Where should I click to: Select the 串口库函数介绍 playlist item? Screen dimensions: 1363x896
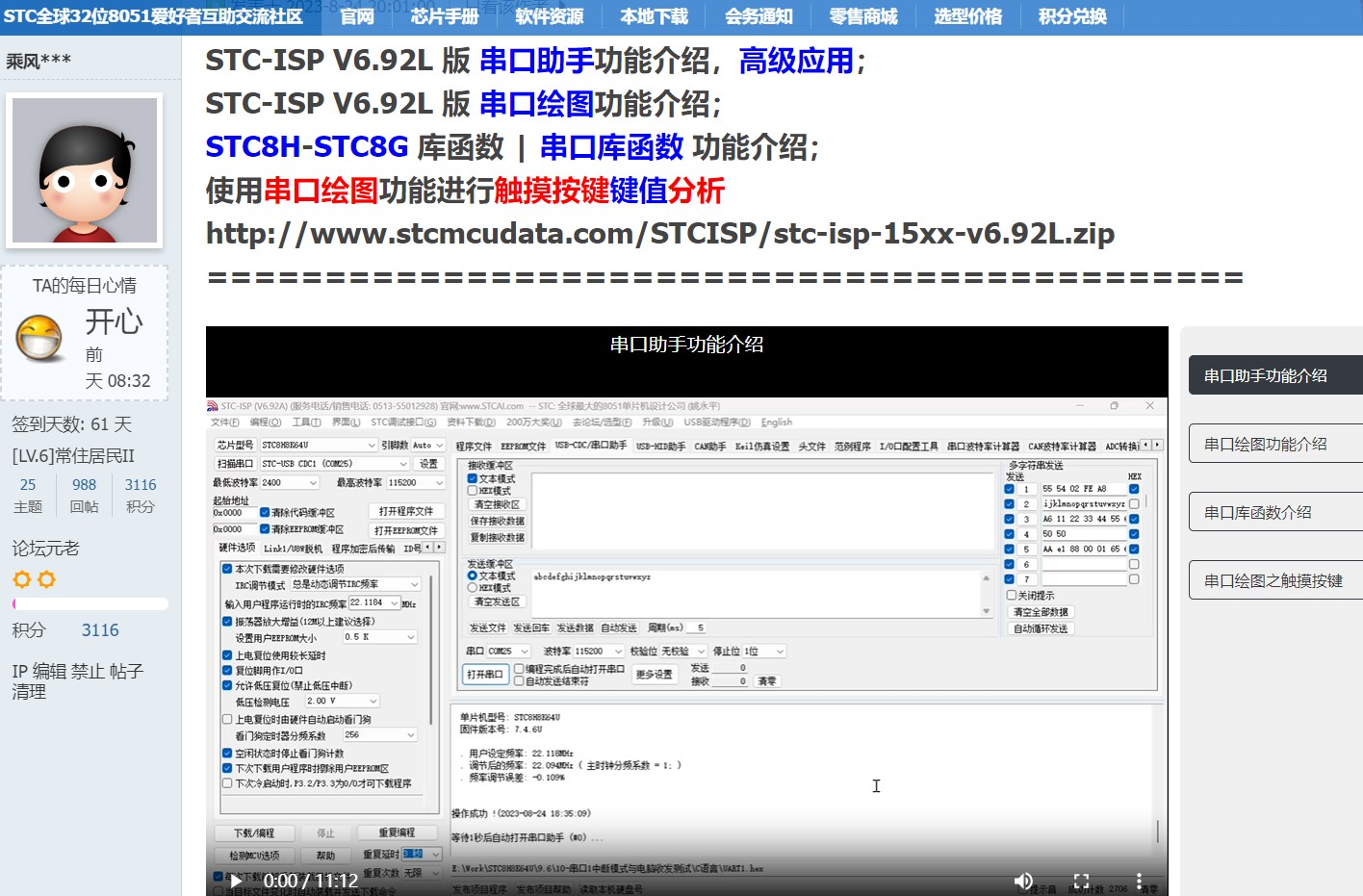[x=1276, y=512]
